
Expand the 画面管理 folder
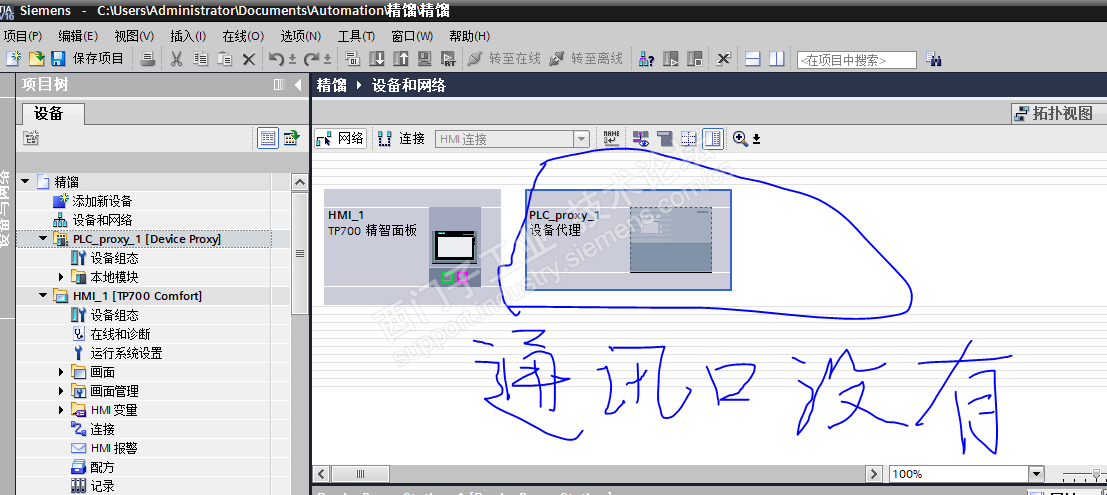[x=61, y=391]
